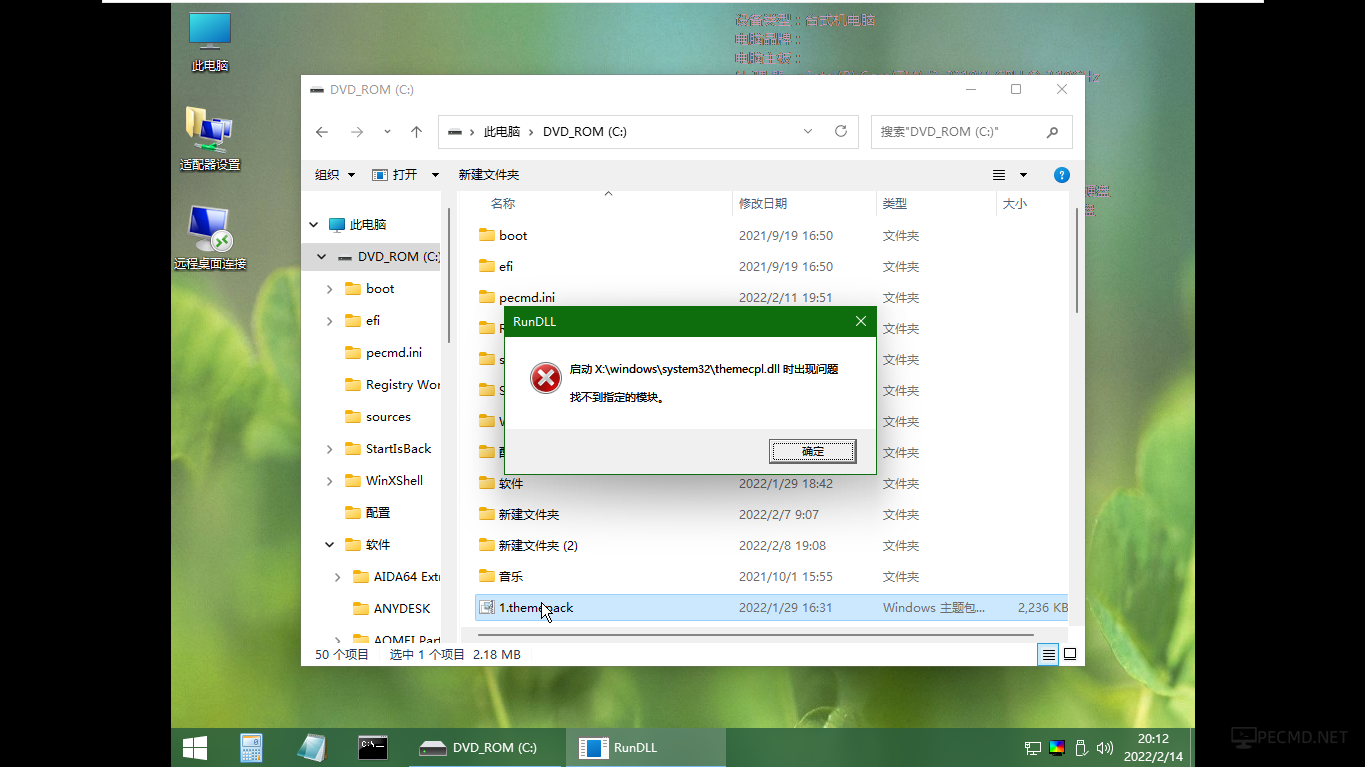1365x767 pixels.
Task: Click the search DVD_ROM (C:) field
Action: click(972, 132)
